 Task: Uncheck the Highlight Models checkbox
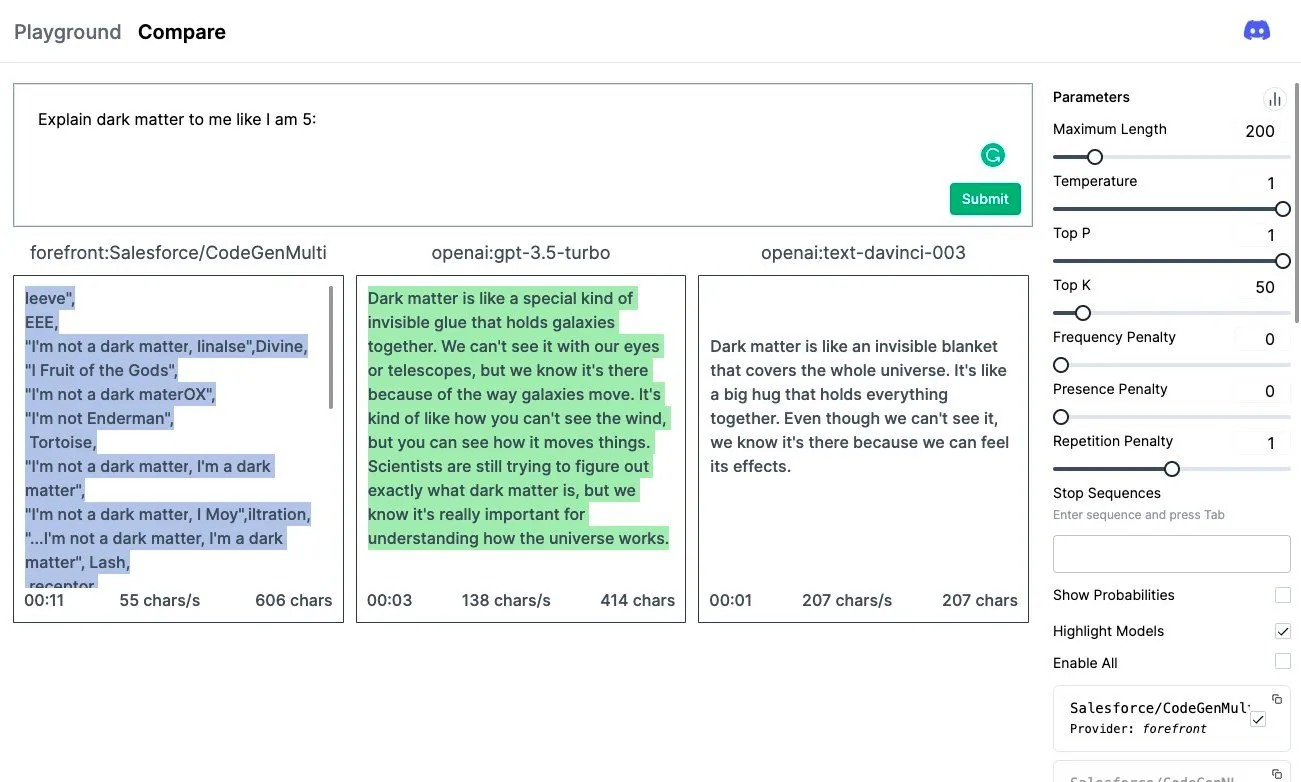pos(1283,631)
